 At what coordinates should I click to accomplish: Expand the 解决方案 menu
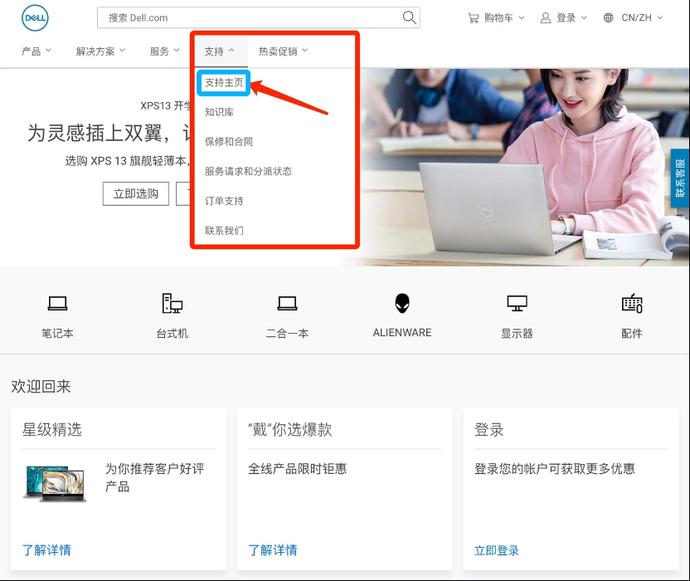(100, 51)
